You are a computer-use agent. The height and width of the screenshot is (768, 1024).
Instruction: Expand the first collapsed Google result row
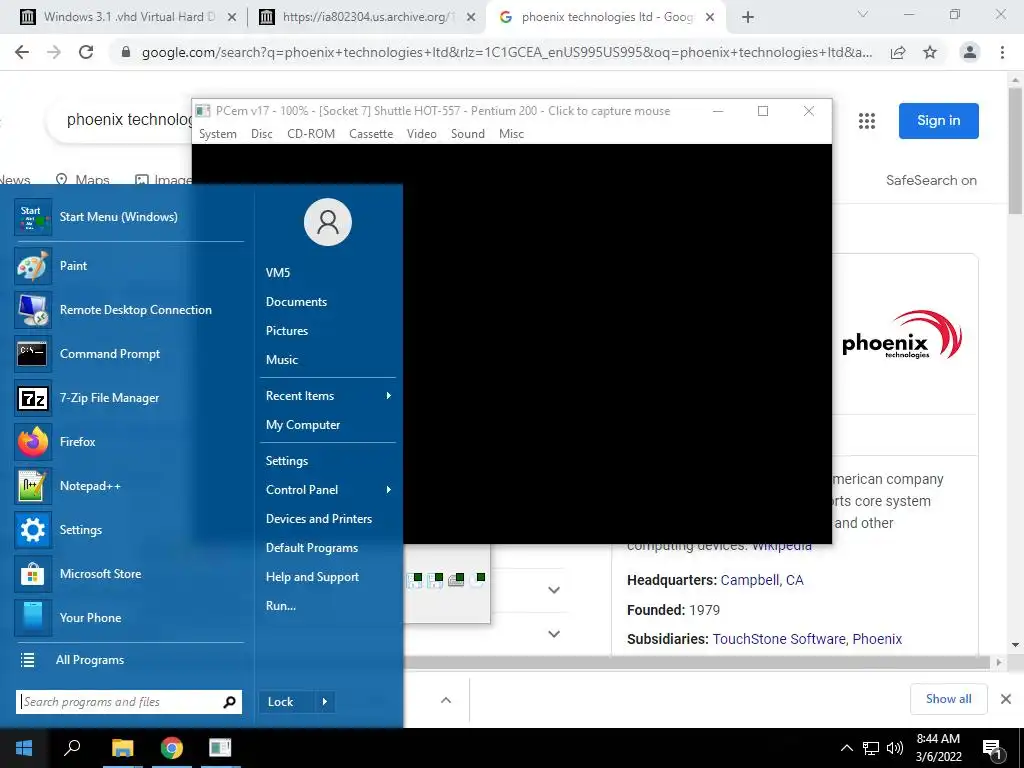click(x=554, y=590)
